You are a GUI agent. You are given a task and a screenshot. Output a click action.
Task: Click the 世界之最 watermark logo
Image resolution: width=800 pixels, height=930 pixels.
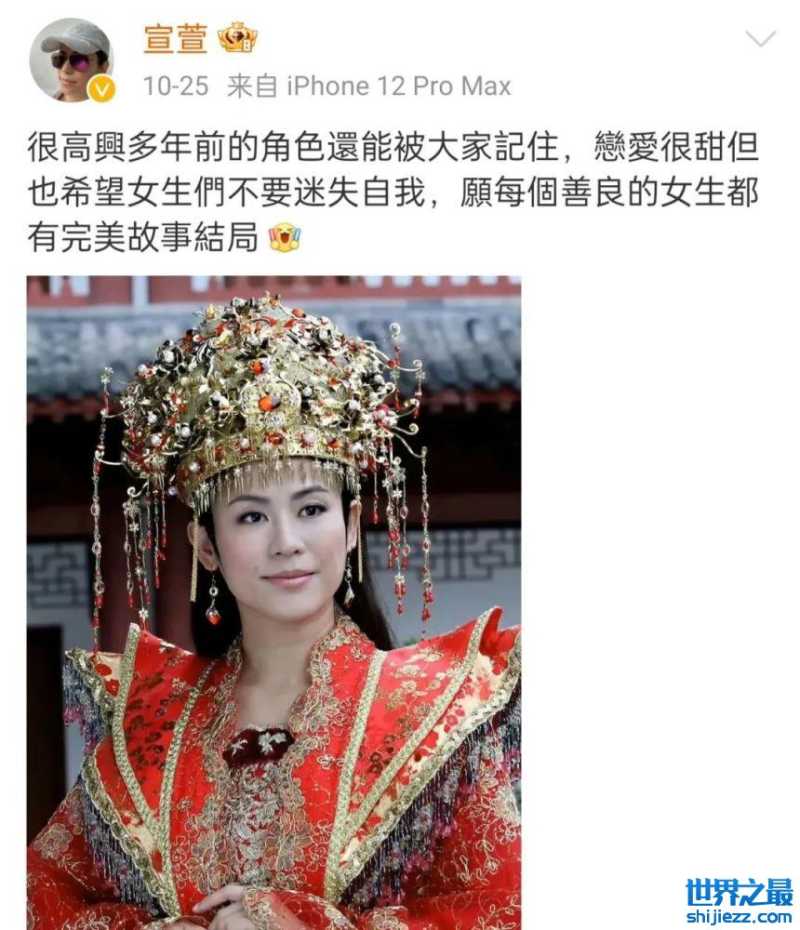(x=739, y=893)
